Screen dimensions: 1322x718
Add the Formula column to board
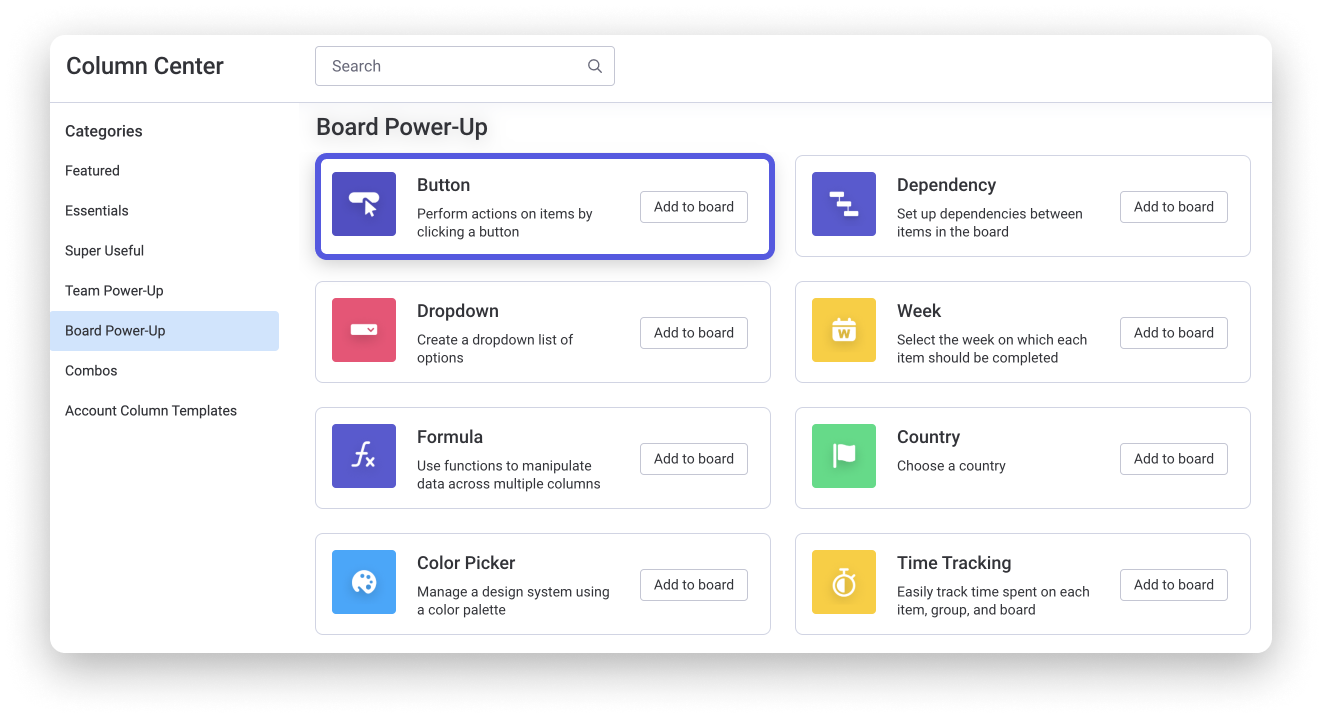694,459
